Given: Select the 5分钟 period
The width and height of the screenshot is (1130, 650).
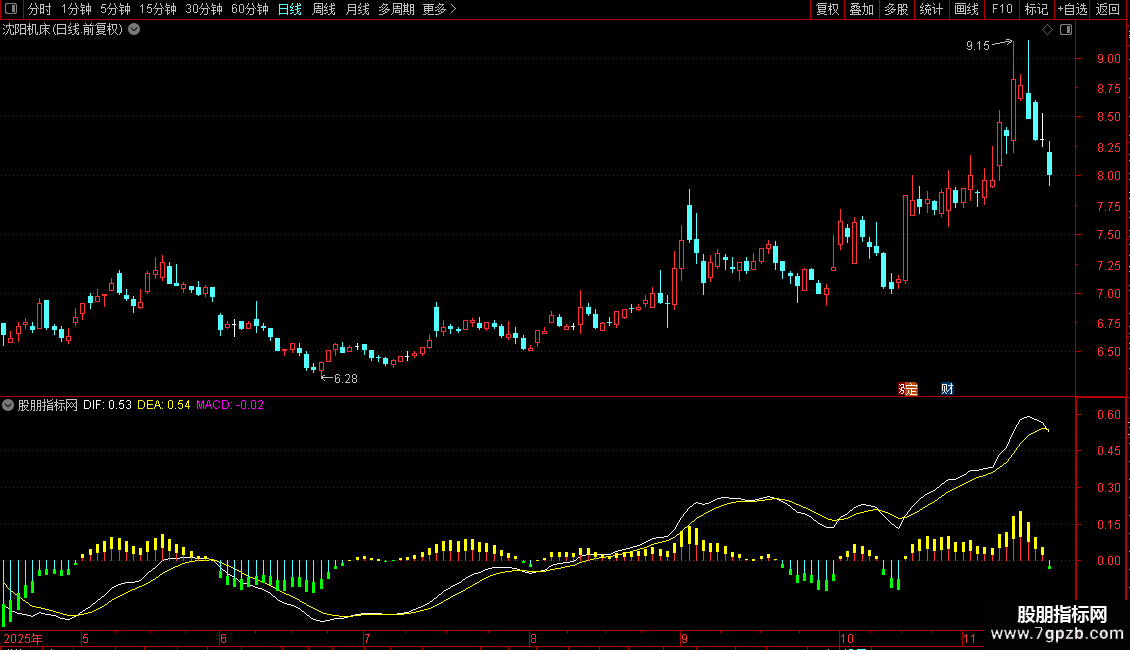Looking at the screenshot, I should tap(115, 9).
